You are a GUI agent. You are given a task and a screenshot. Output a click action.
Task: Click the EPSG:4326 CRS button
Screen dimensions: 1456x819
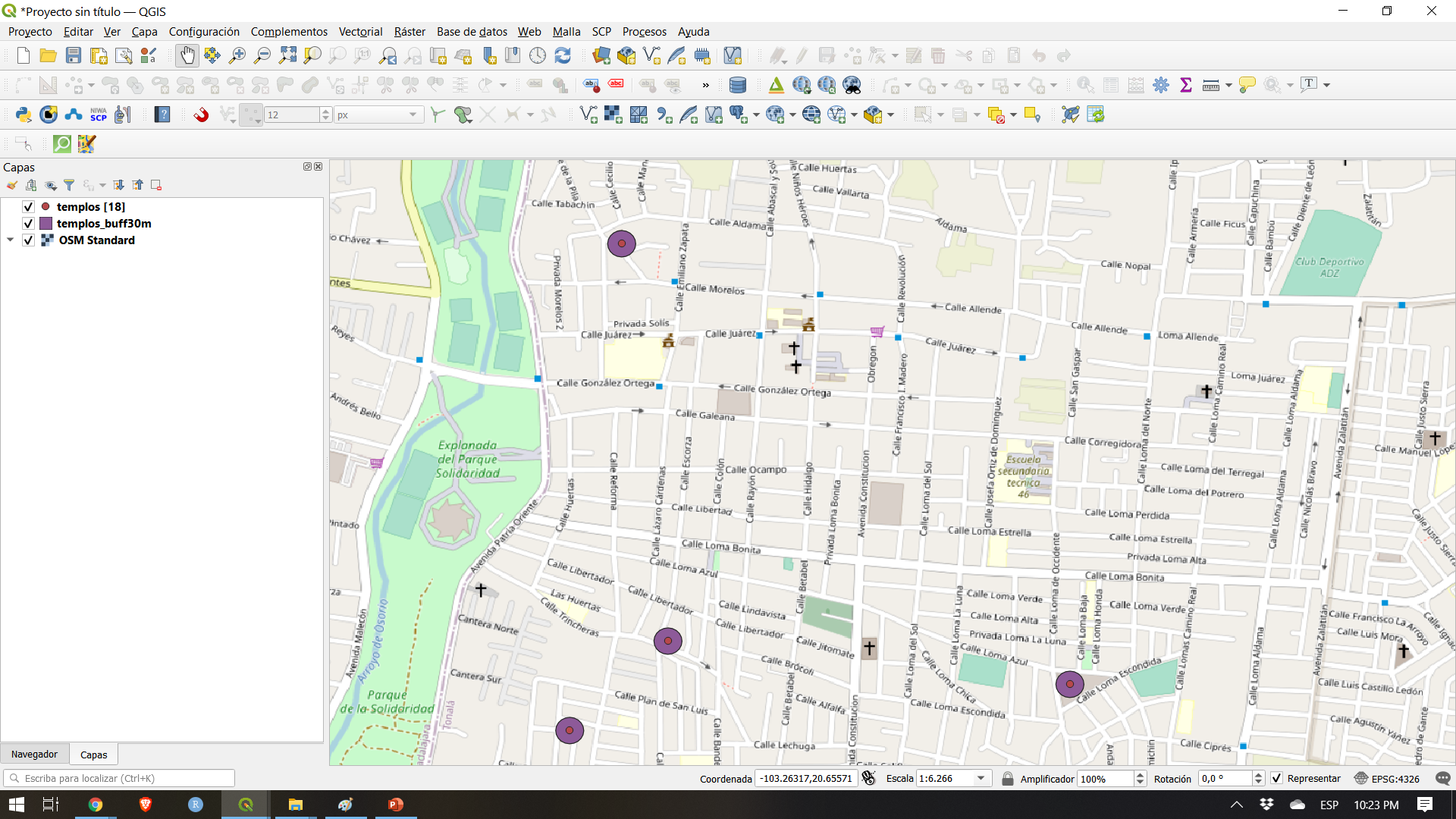coord(1388,779)
